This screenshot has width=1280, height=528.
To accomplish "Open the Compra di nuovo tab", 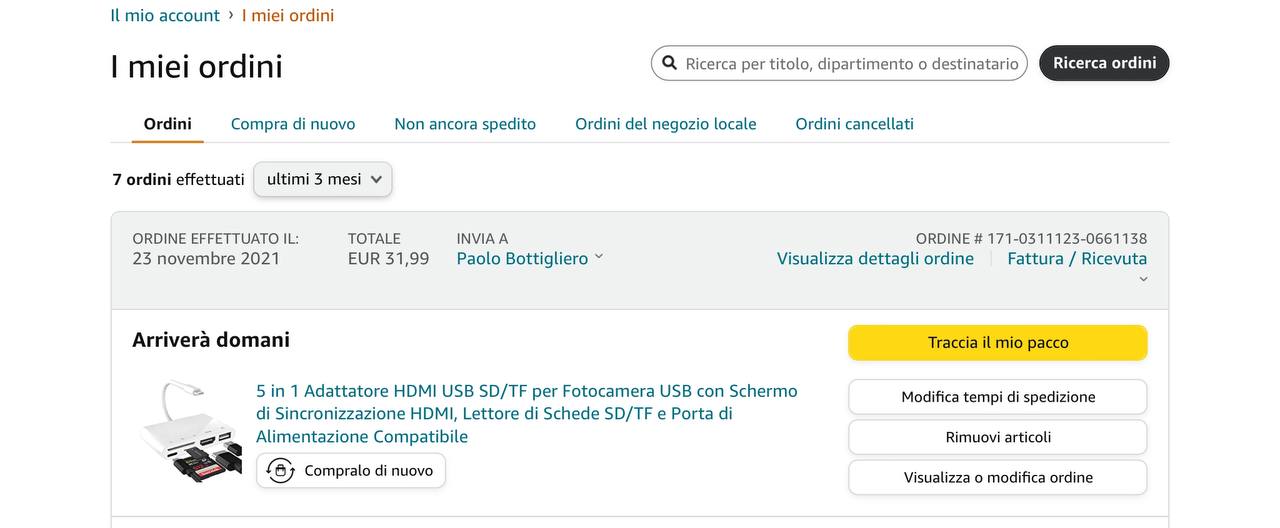I will coord(293,124).
